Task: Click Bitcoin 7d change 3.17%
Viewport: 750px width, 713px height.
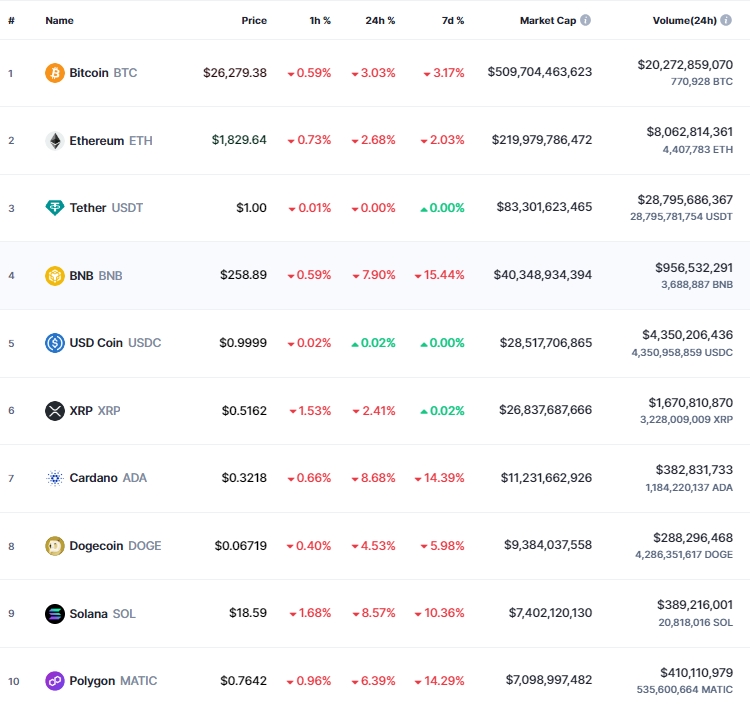Action: pyautogui.click(x=444, y=73)
